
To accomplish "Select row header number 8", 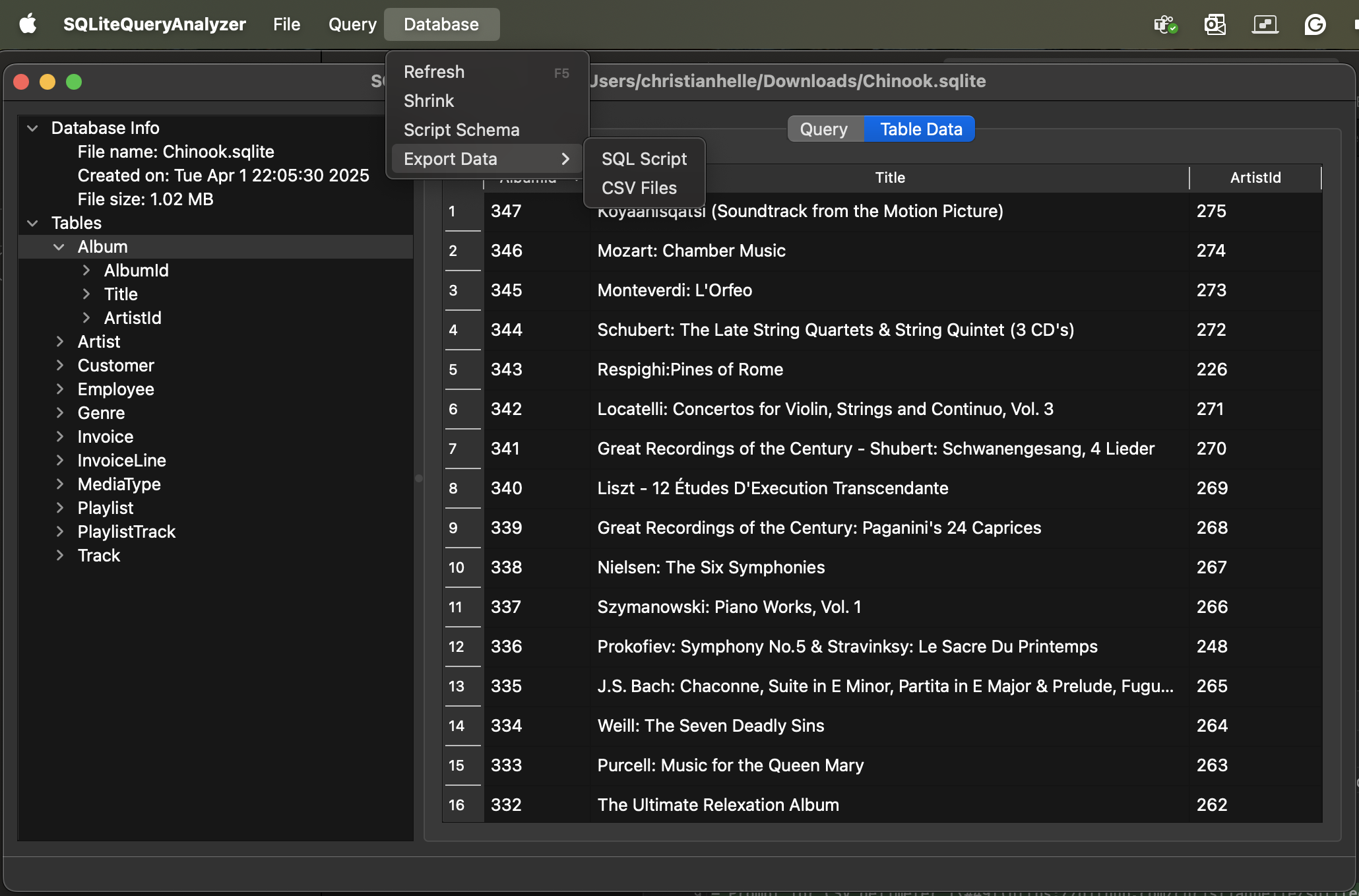I will click(463, 488).
